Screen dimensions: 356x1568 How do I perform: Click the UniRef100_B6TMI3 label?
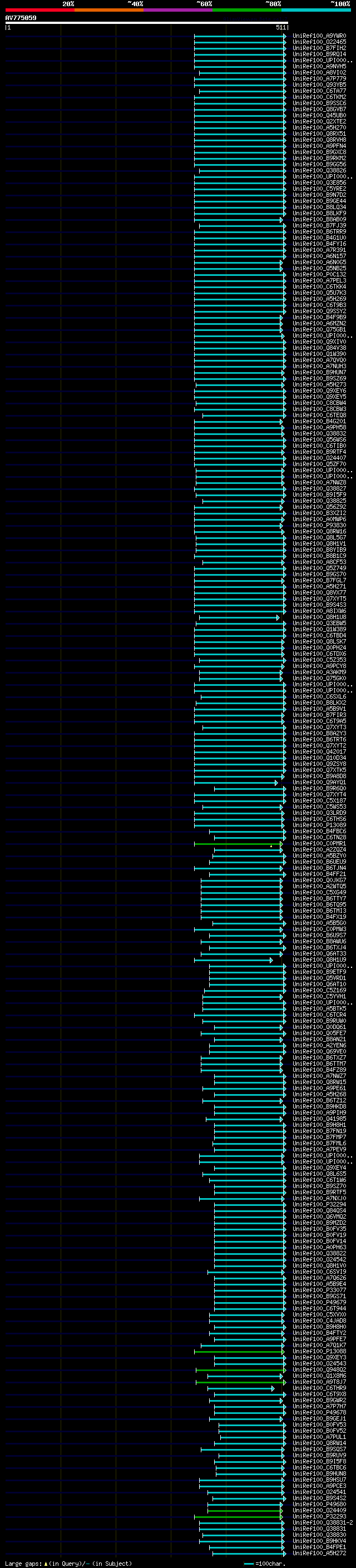click(319, 911)
